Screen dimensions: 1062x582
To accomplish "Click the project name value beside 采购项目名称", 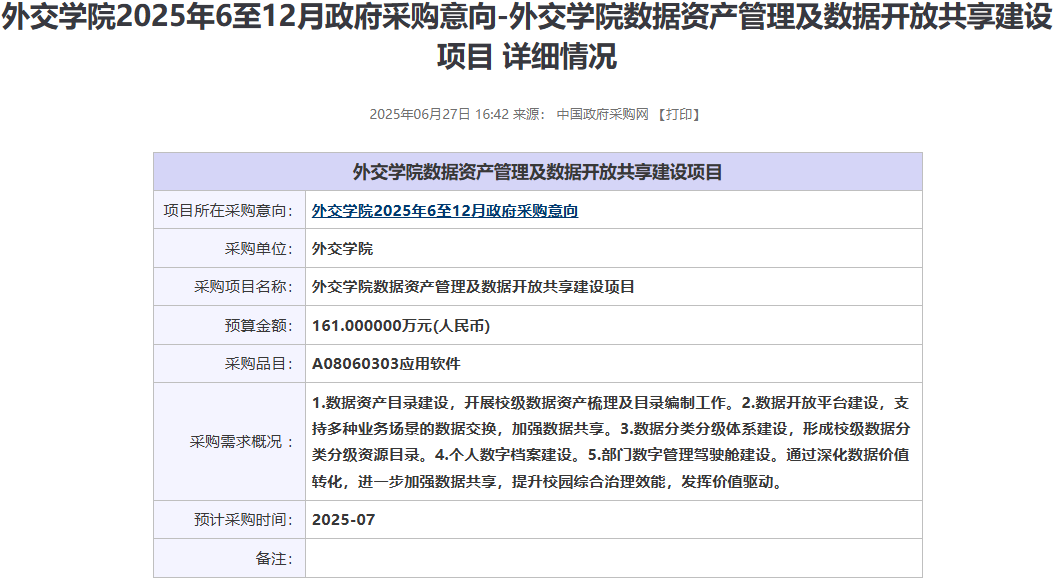I will pyautogui.click(x=473, y=287).
